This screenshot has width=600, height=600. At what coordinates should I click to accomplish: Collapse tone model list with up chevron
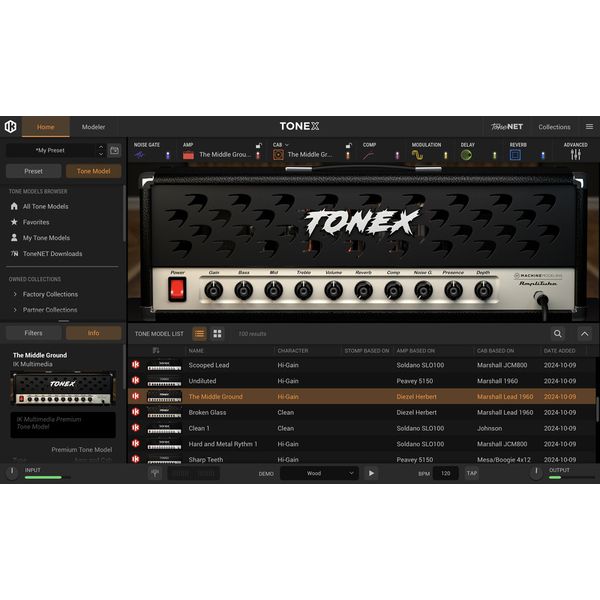pyautogui.click(x=584, y=334)
